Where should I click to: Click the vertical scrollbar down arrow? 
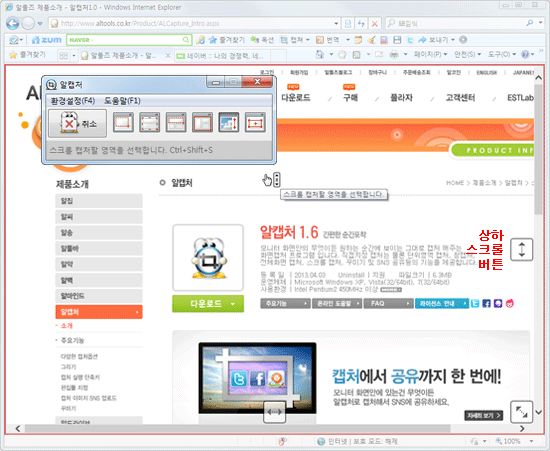point(538,412)
